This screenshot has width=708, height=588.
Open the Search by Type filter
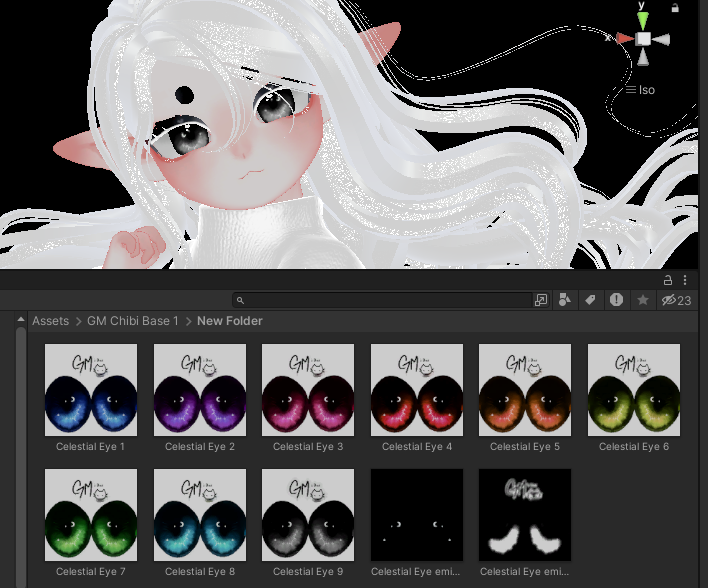564,300
